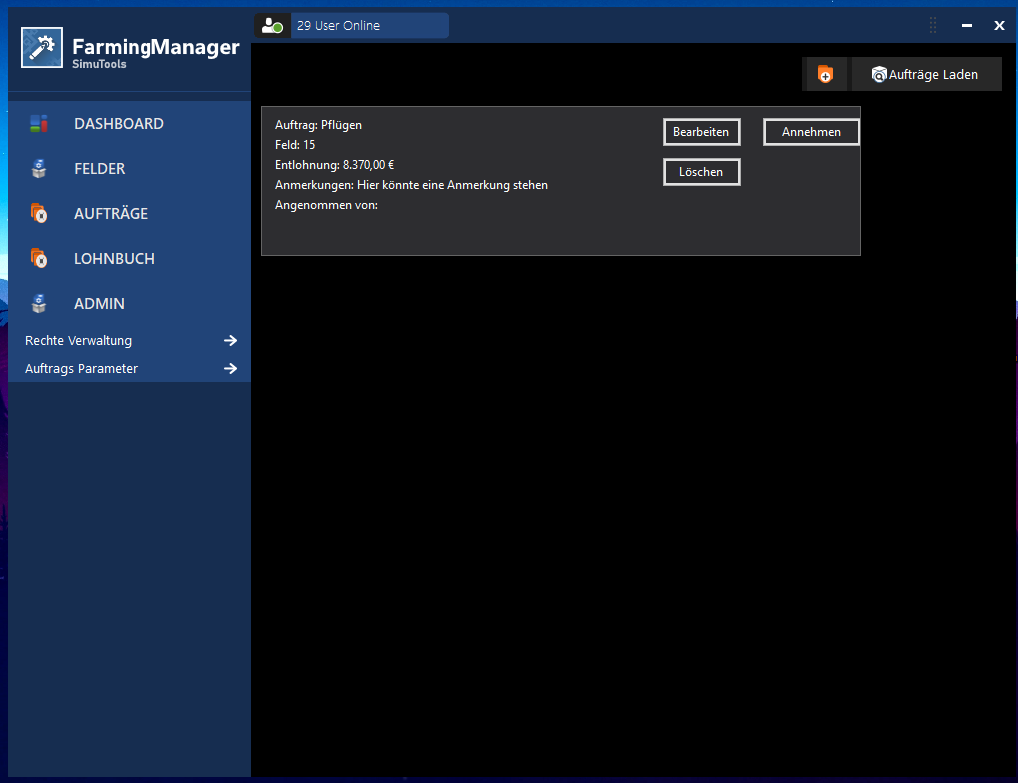Click the online users status icon
This screenshot has width=1018, height=783.
pyautogui.click(x=272, y=26)
